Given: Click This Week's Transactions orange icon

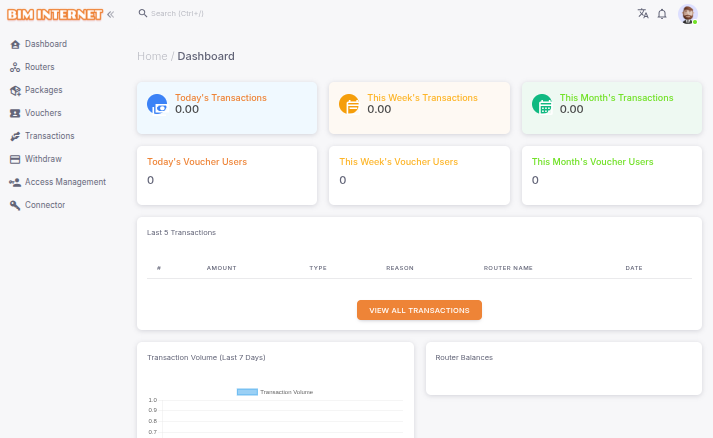Looking at the screenshot, I should coord(349,104).
